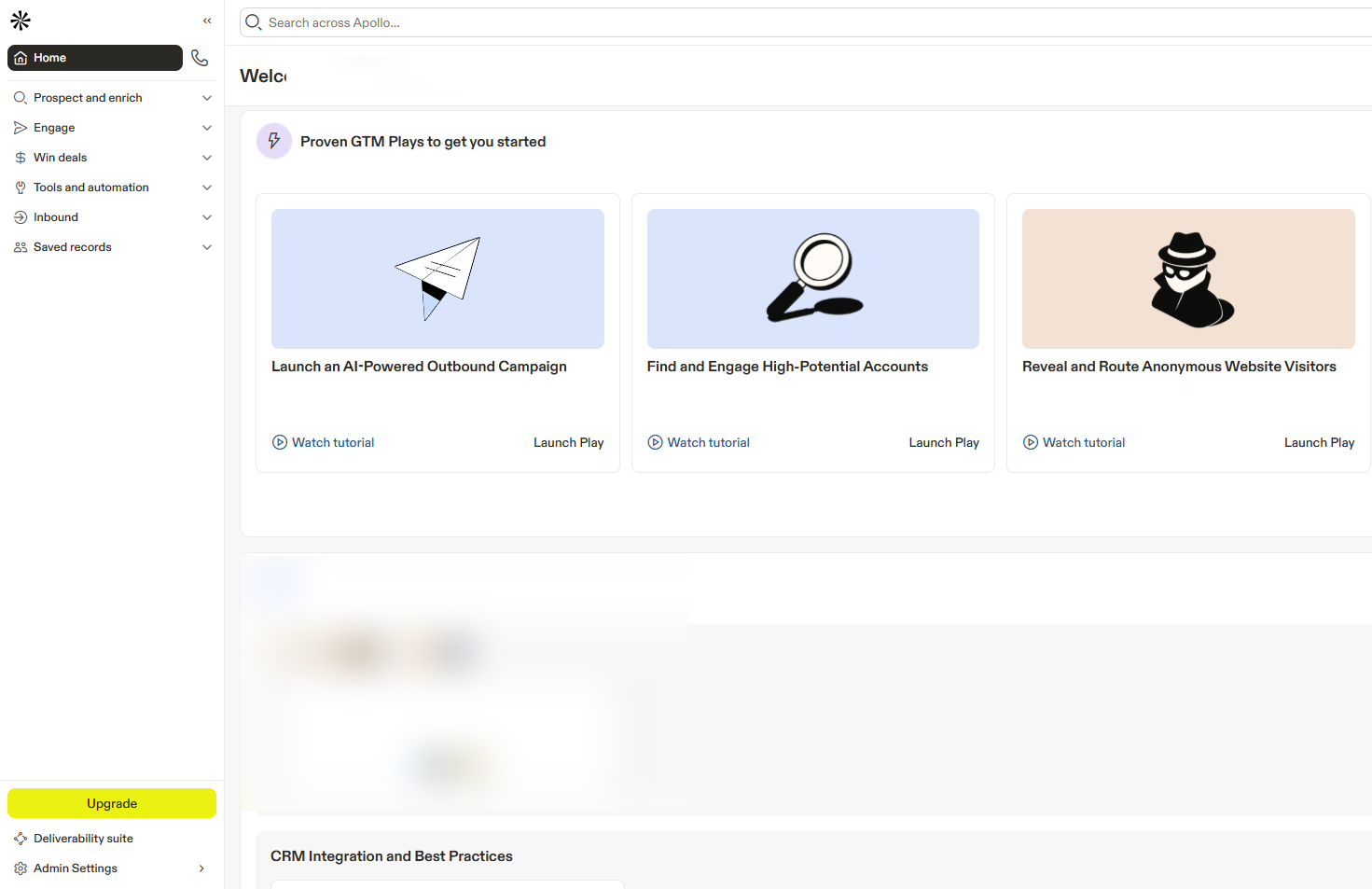Click the search magnifier icon in top bar
Screen dimensions: 1372x889
pyautogui.click(x=254, y=22)
